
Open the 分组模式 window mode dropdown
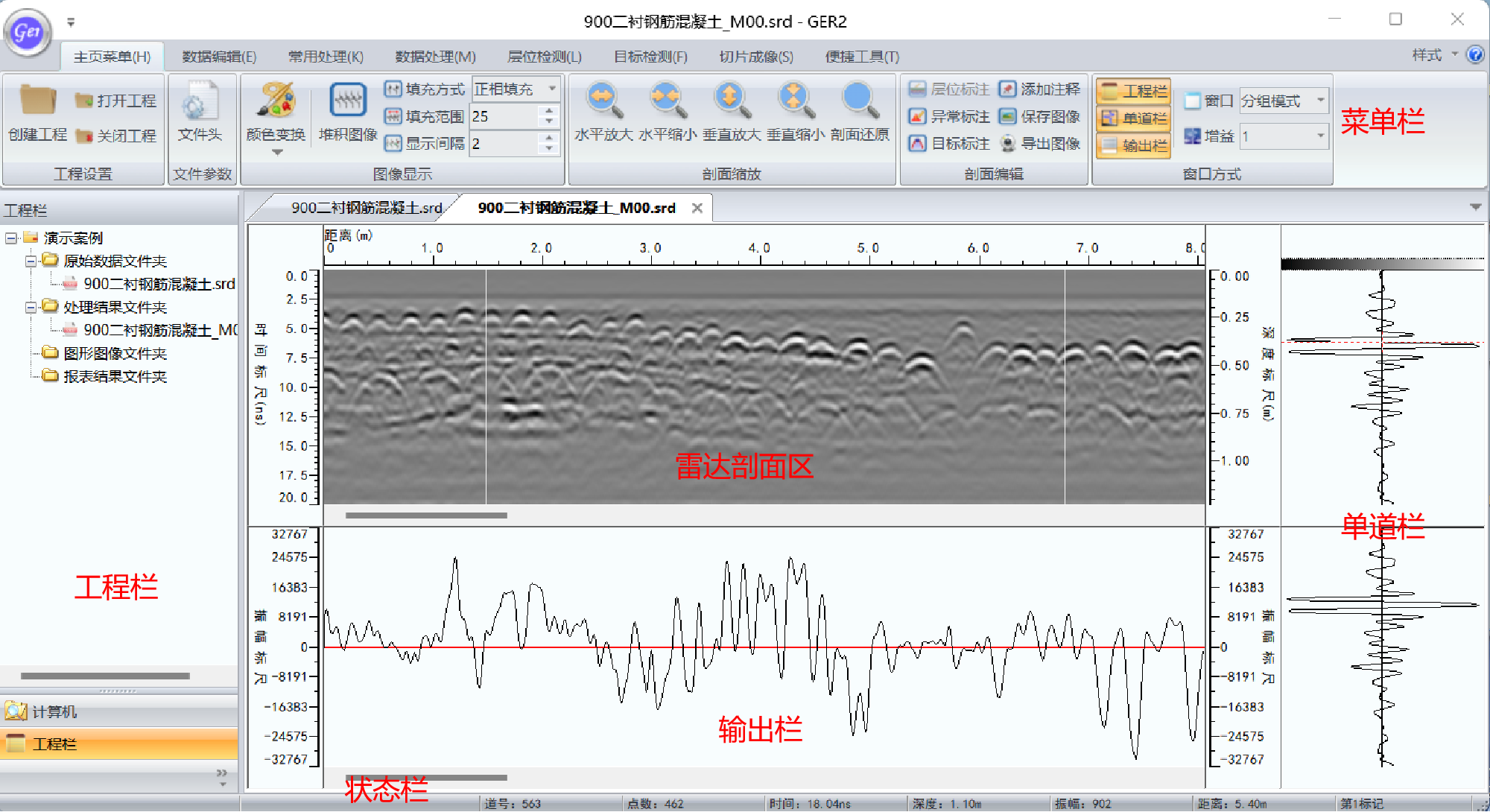click(1320, 100)
